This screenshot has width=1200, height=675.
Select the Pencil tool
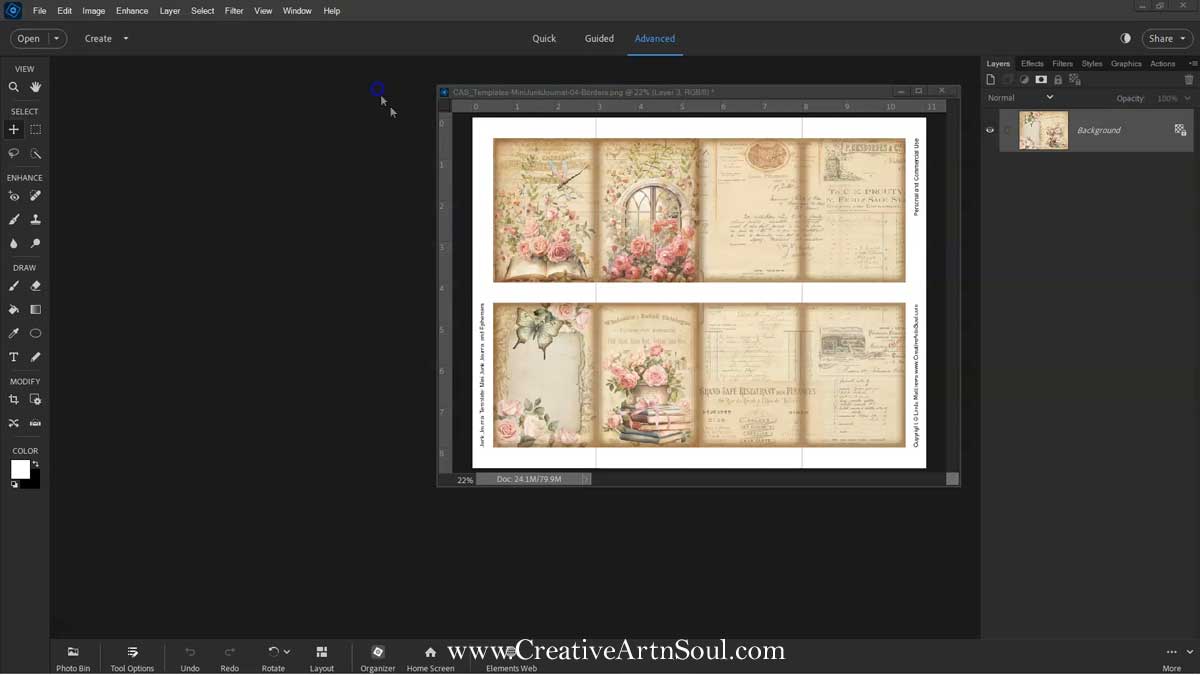pyautogui.click(x=36, y=357)
